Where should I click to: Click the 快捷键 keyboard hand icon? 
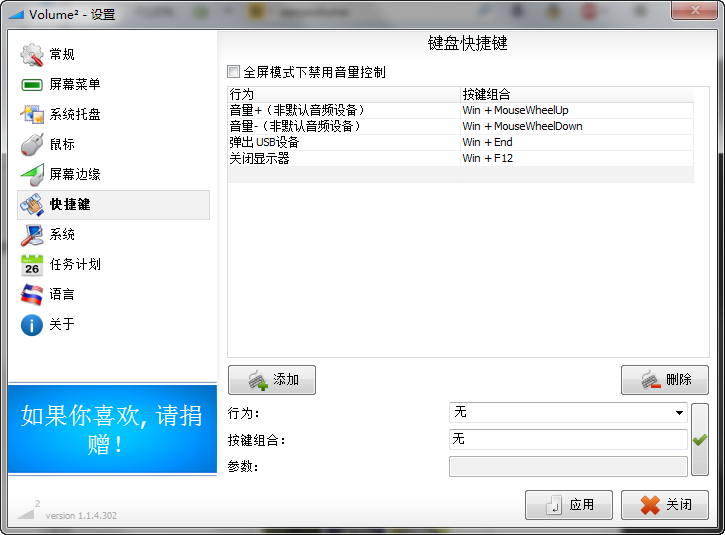[31, 204]
